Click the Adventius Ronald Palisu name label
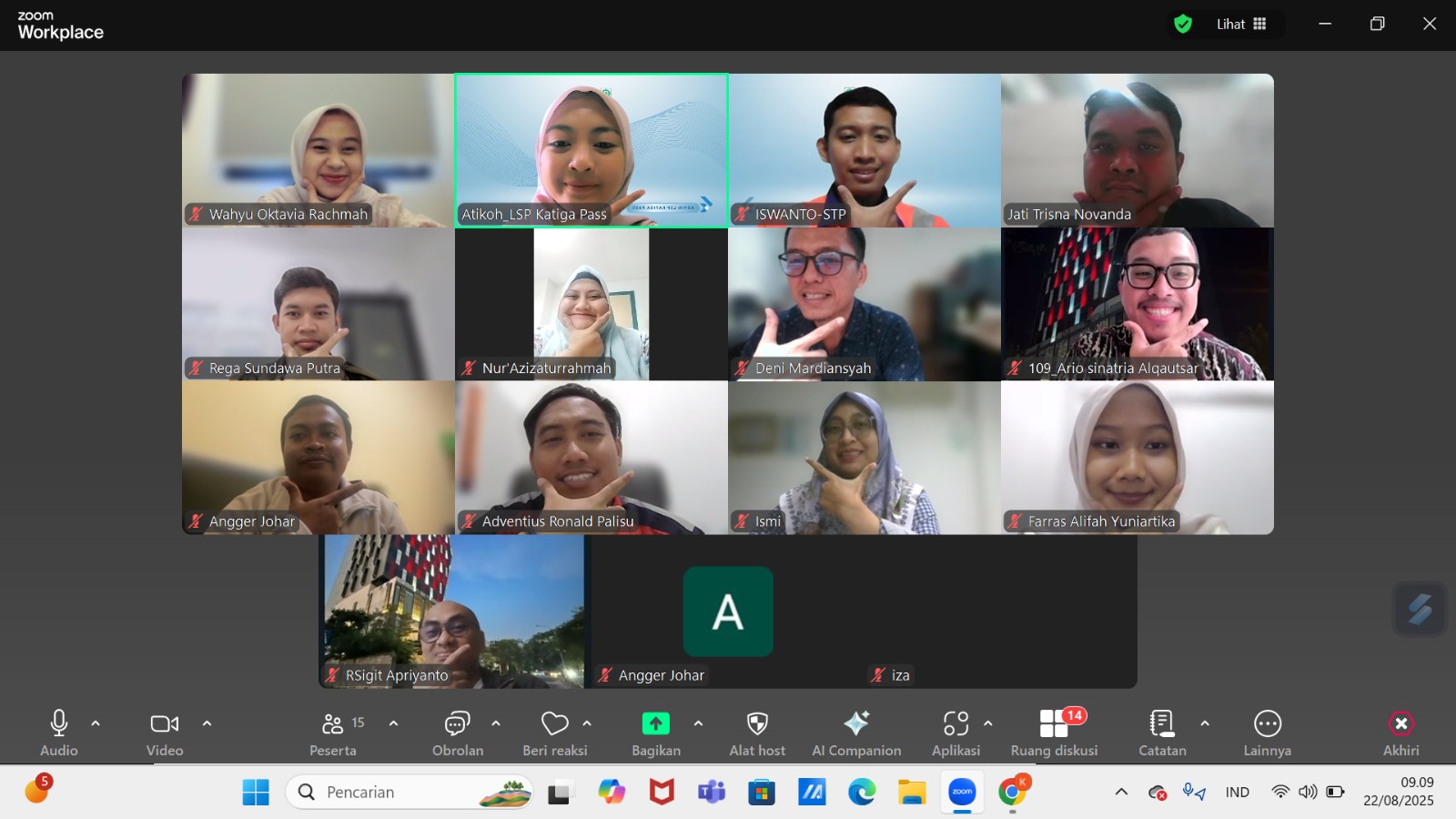 point(558,521)
